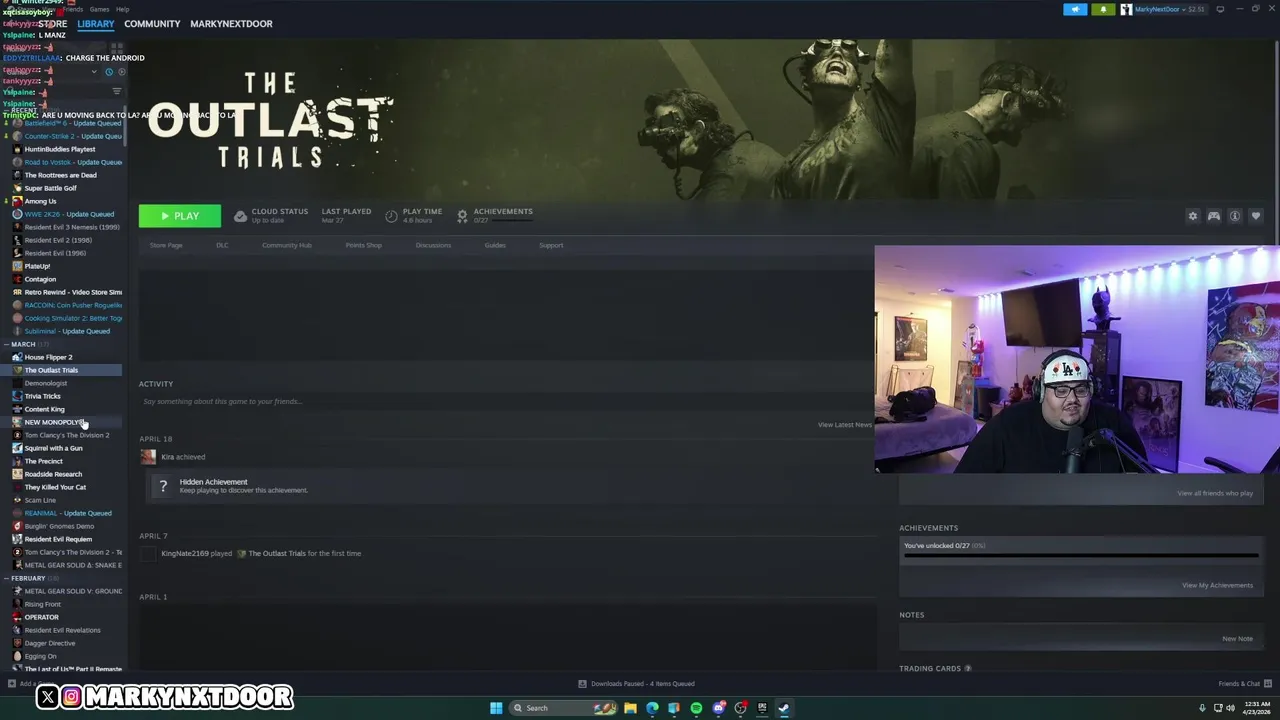Click Play Time clock icon
1280x720 pixels.
(391, 216)
